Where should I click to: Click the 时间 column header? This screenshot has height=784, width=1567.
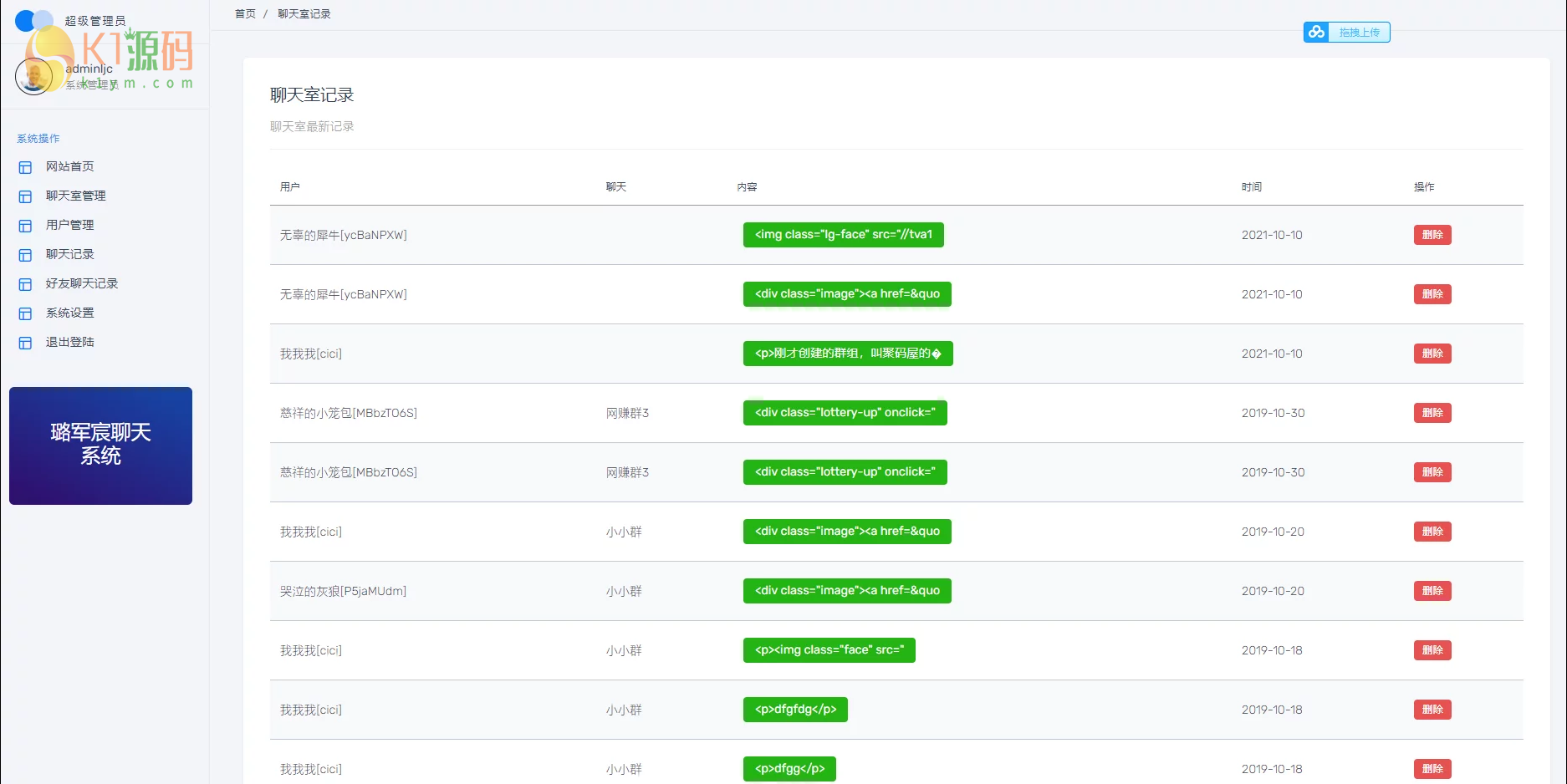pyautogui.click(x=1251, y=187)
